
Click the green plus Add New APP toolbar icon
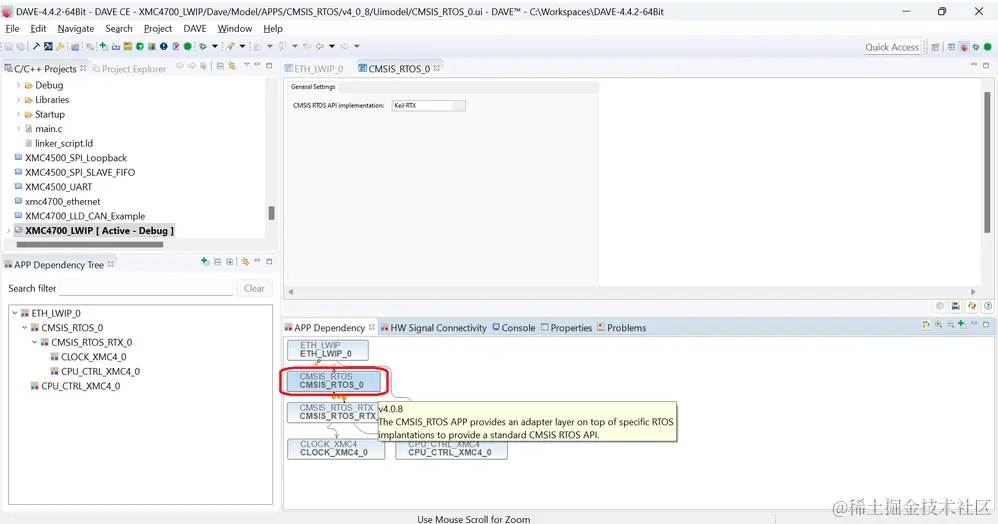(104, 46)
